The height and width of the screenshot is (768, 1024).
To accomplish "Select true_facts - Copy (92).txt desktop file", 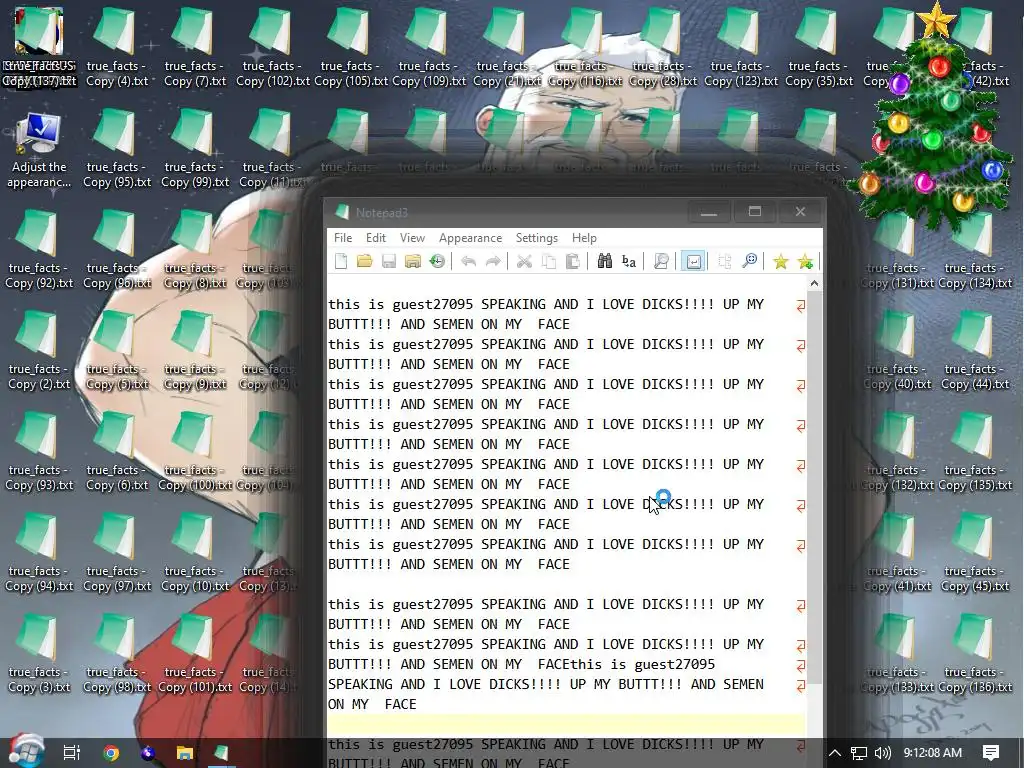I will tap(39, 250).
